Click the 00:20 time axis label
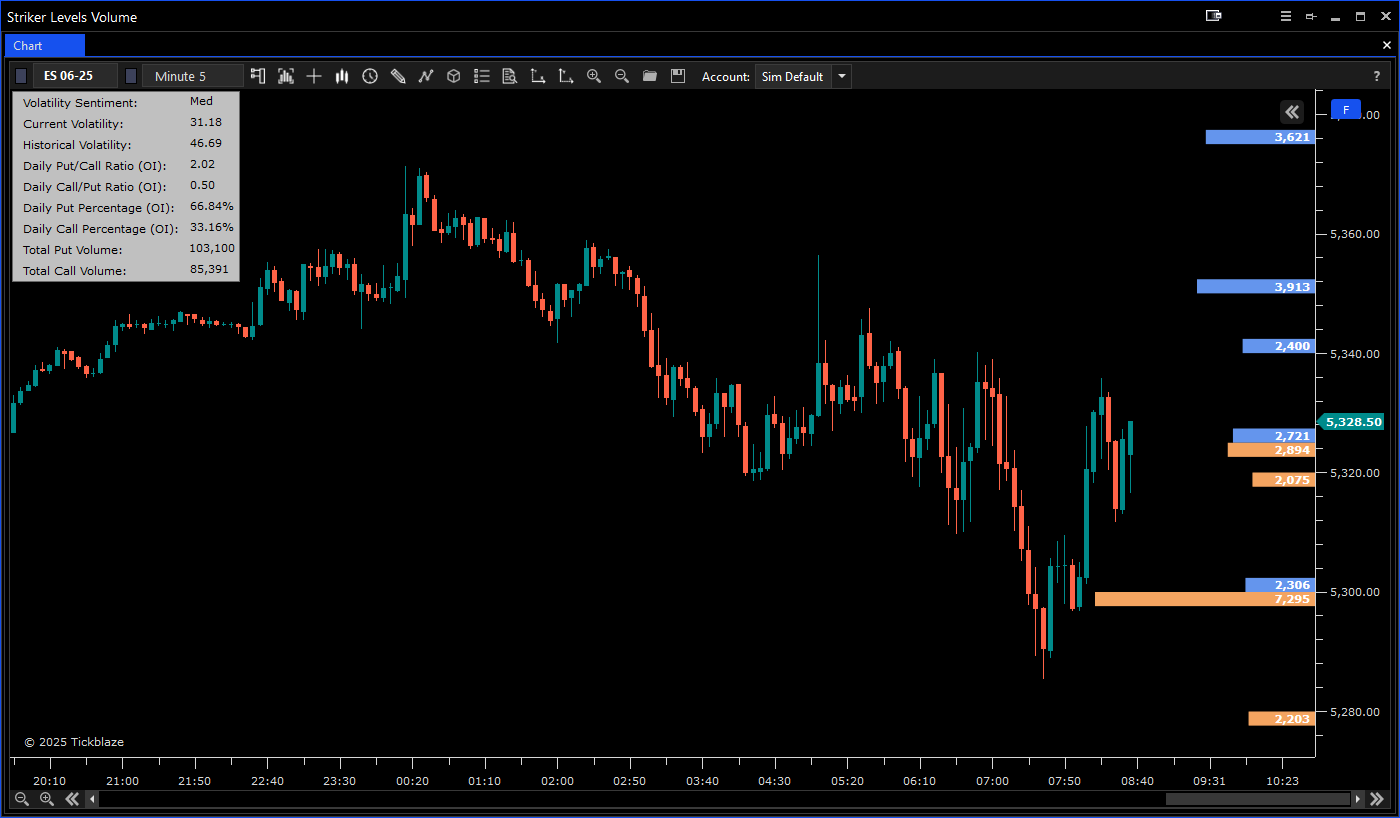Viewport: 1400px width, 818px height. (412, 781)
